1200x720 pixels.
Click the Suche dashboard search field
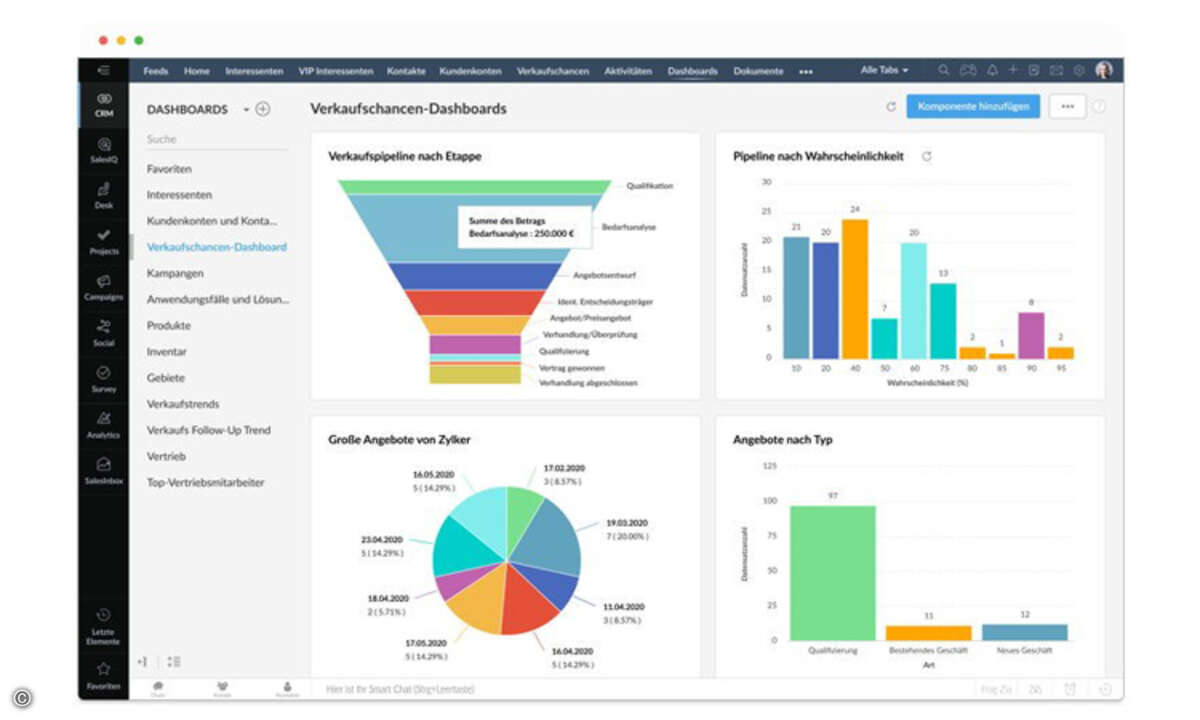215,140
